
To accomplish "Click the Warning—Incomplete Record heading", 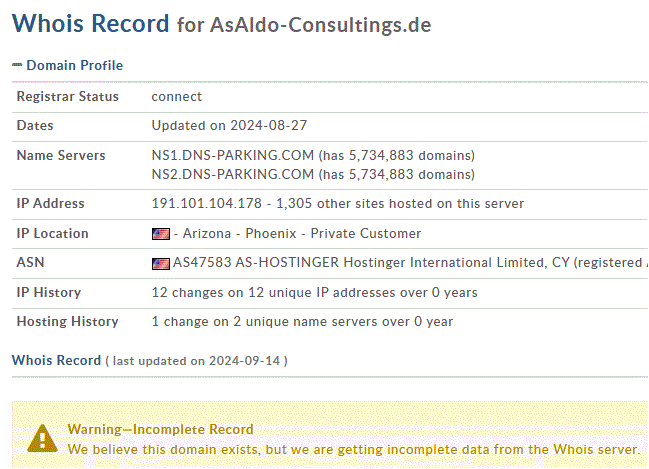I will [161, 429].
